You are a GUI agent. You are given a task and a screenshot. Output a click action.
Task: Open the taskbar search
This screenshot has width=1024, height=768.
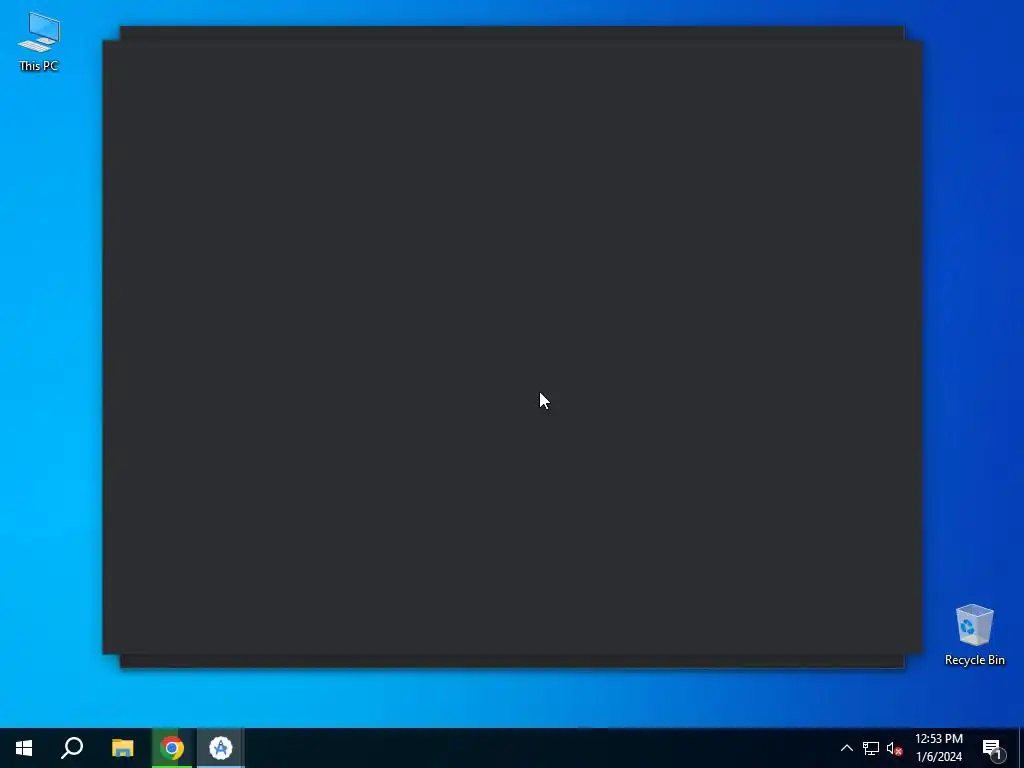tap(72, 748)
